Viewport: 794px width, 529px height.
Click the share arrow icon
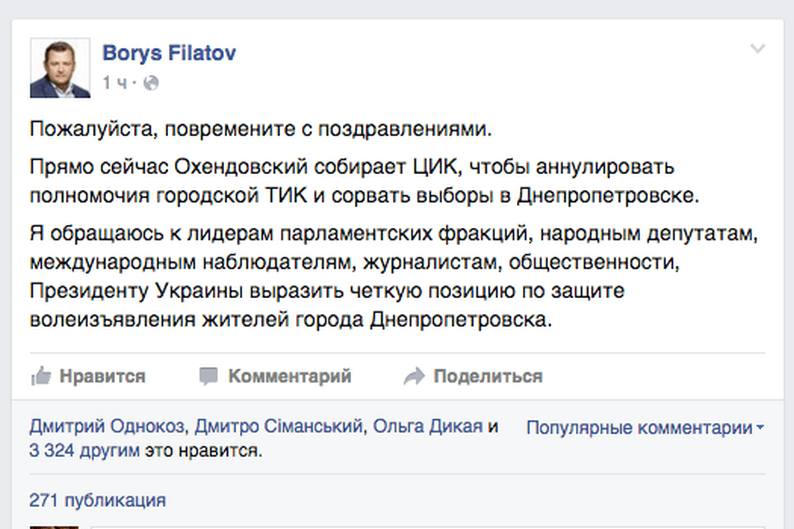tap(414, 376)
